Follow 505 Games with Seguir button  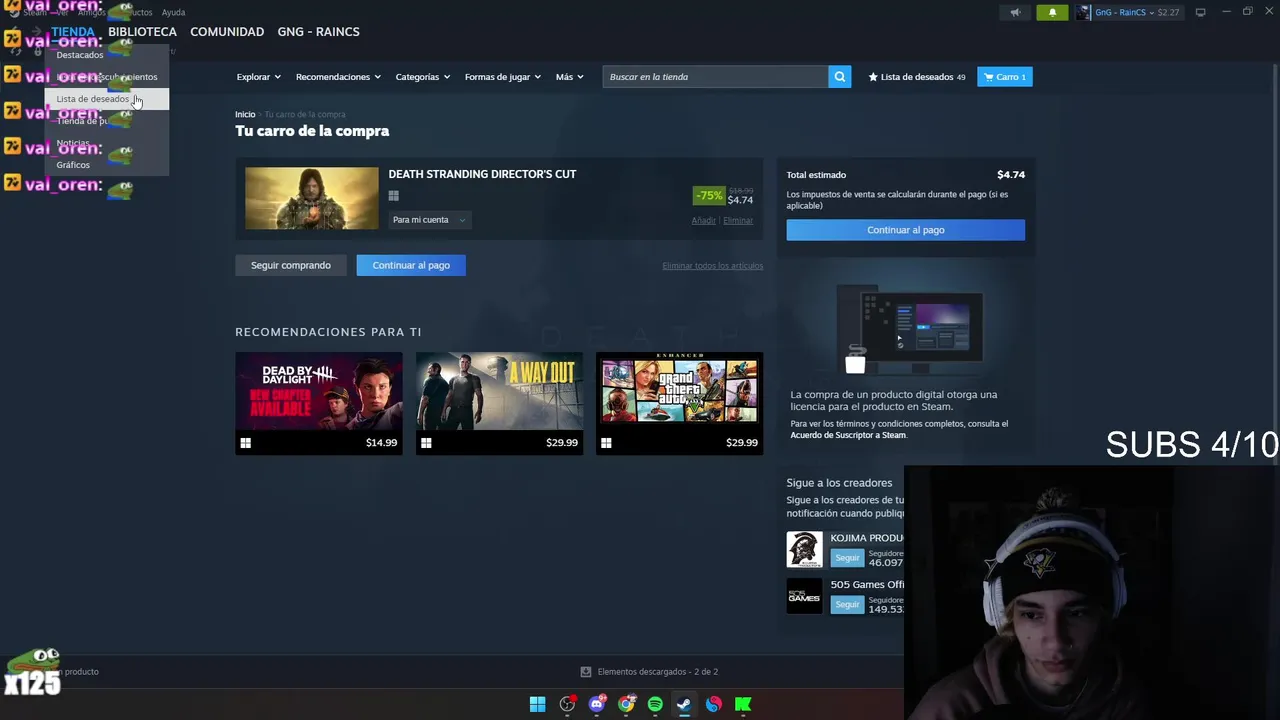(x=847, y=604)
